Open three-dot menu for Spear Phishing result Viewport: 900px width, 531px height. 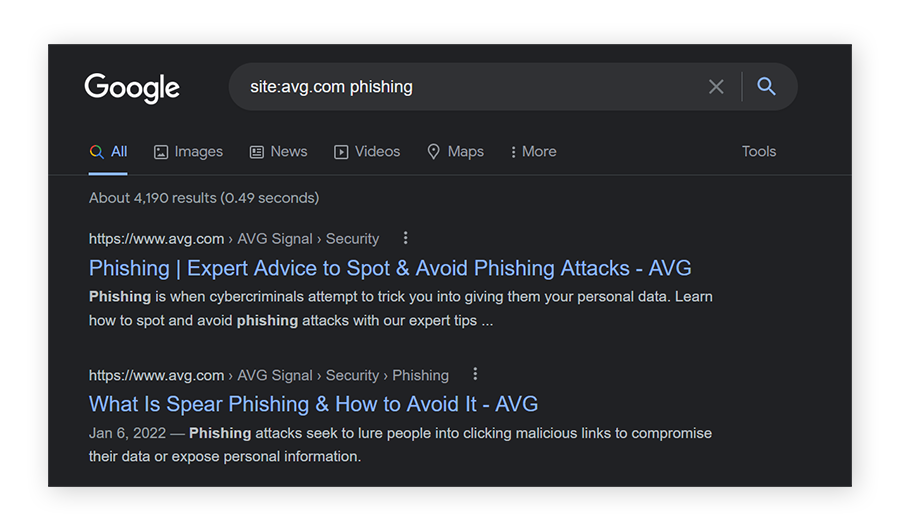pyautogui.click(x=475, y=374)
